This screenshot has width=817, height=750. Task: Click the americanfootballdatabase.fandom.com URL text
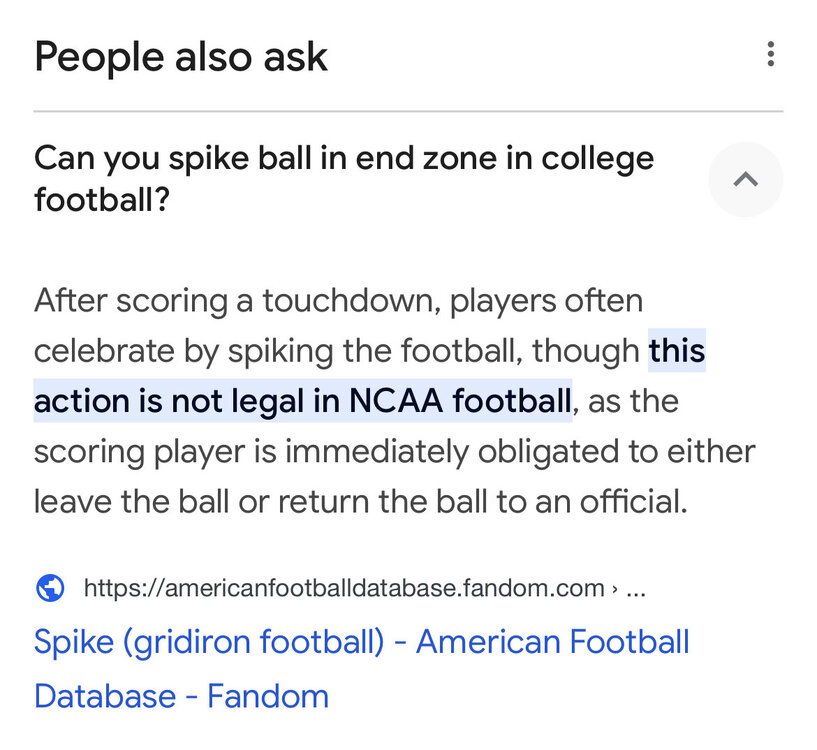pyautogui.click(x=344, y=588)
